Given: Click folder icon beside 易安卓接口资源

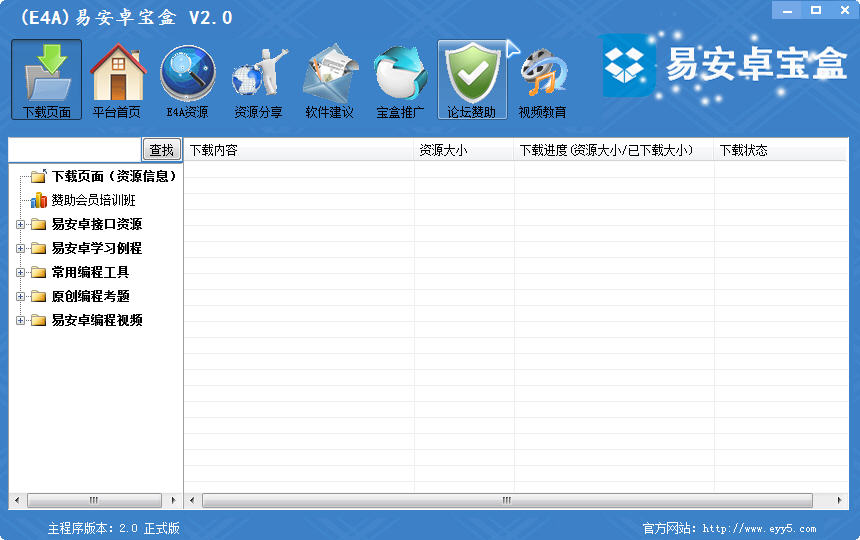Looking at the screenshot, I should pos(38,224).
